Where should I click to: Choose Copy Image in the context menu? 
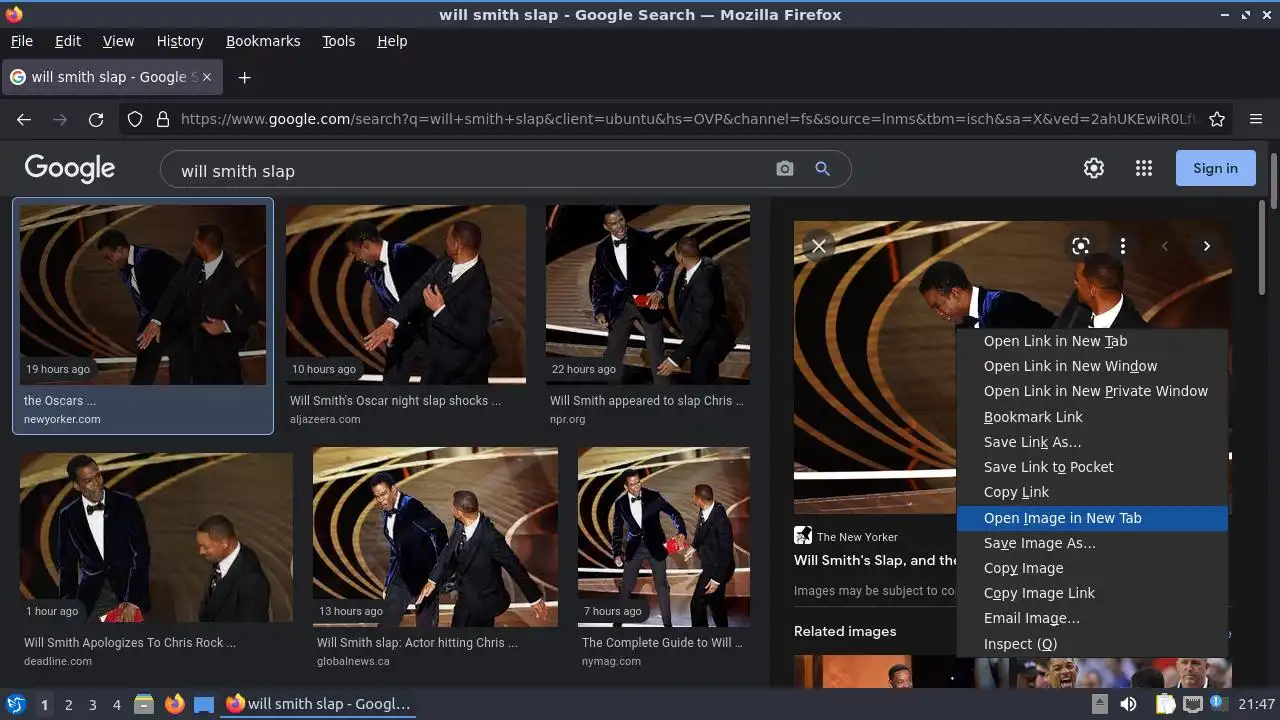[1092, 568]
